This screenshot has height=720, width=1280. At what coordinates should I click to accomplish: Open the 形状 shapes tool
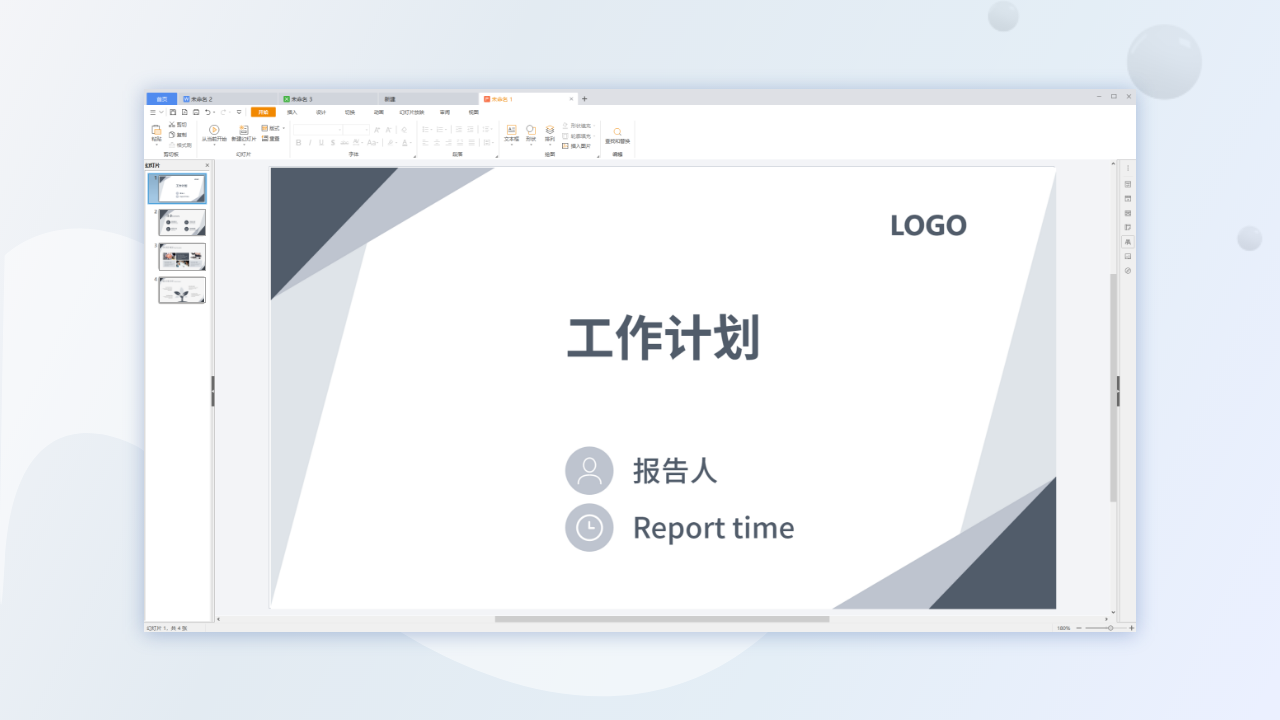pyautogui.click(x=530, y=135)
